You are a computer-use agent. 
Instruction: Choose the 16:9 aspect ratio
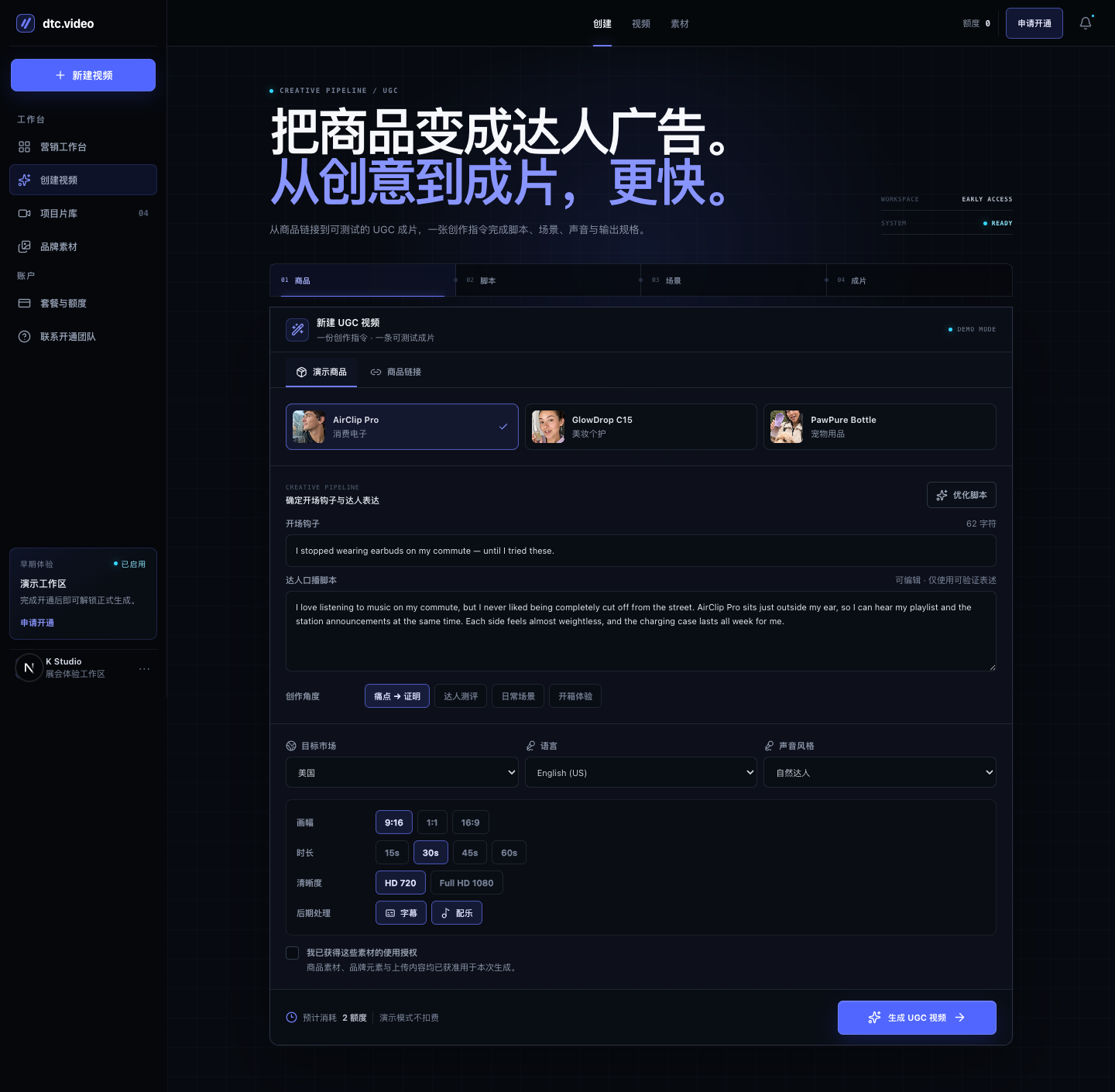(x=471, y=822)
